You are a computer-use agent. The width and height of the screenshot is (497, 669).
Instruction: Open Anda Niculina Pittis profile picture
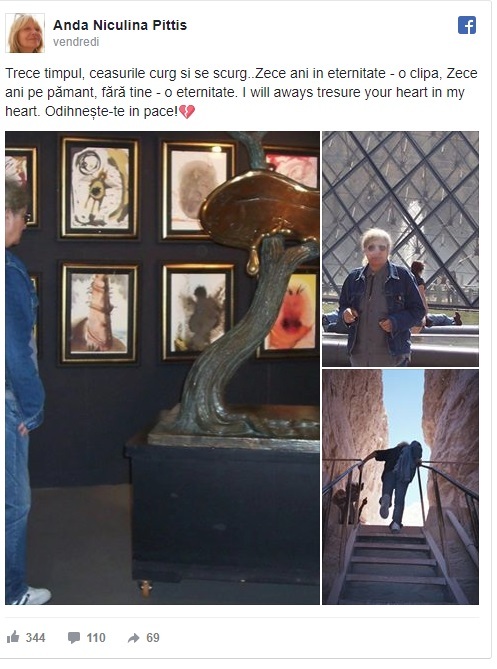coord(25,33)
